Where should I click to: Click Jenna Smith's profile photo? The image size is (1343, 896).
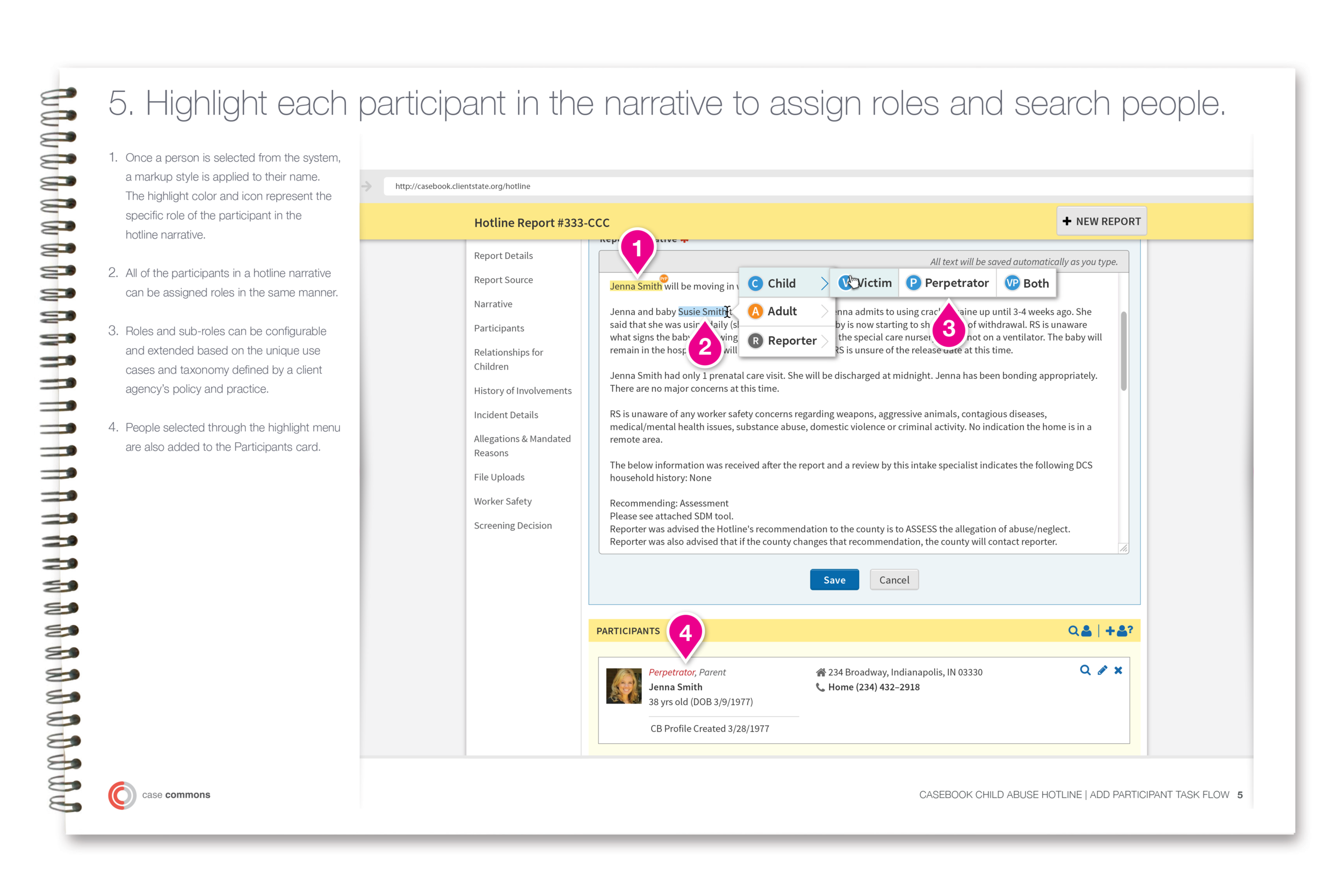point(624,686)
